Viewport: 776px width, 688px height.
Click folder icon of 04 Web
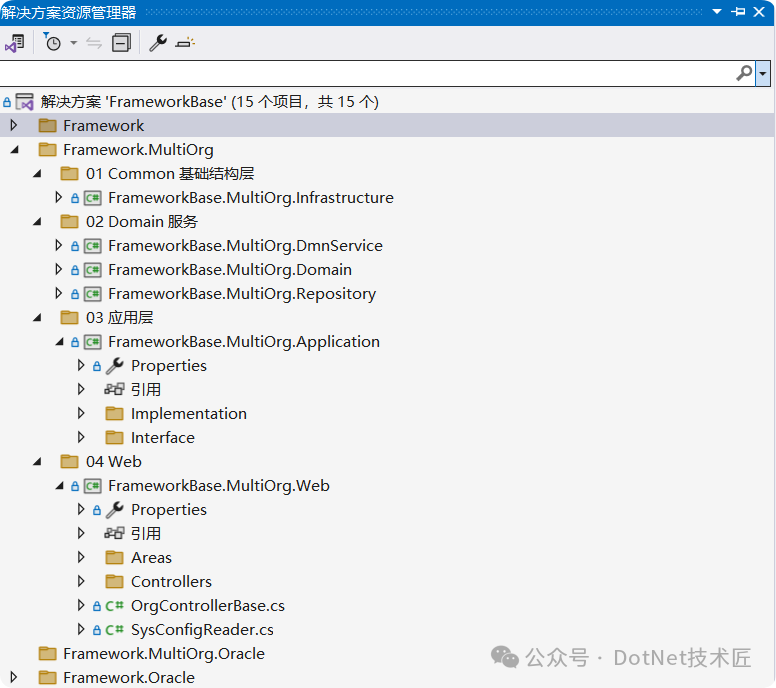click(x=69, y=462)
